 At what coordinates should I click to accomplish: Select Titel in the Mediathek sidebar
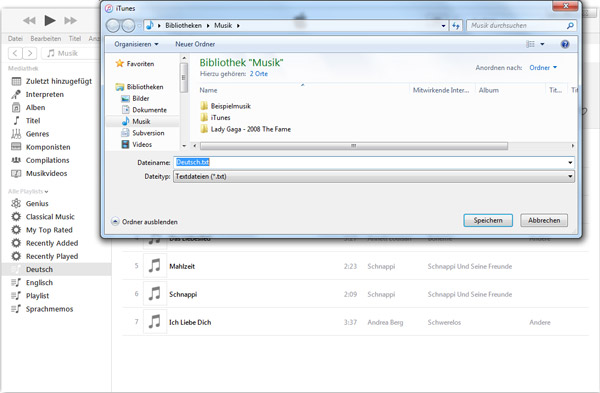(x=33, y=121)
